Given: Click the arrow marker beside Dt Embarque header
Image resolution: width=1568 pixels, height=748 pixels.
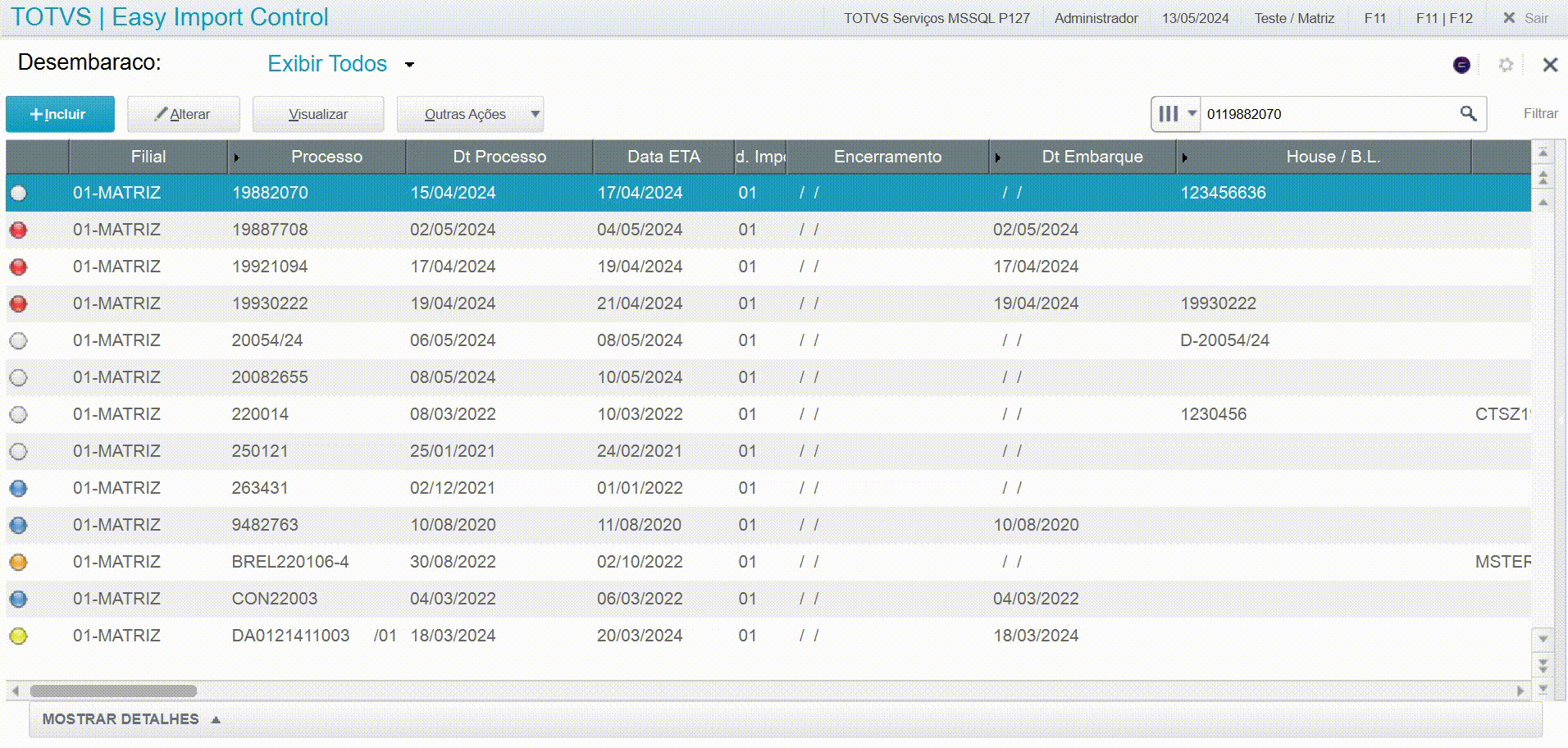Looking at the screenshot, I should [x=997, y=157].
